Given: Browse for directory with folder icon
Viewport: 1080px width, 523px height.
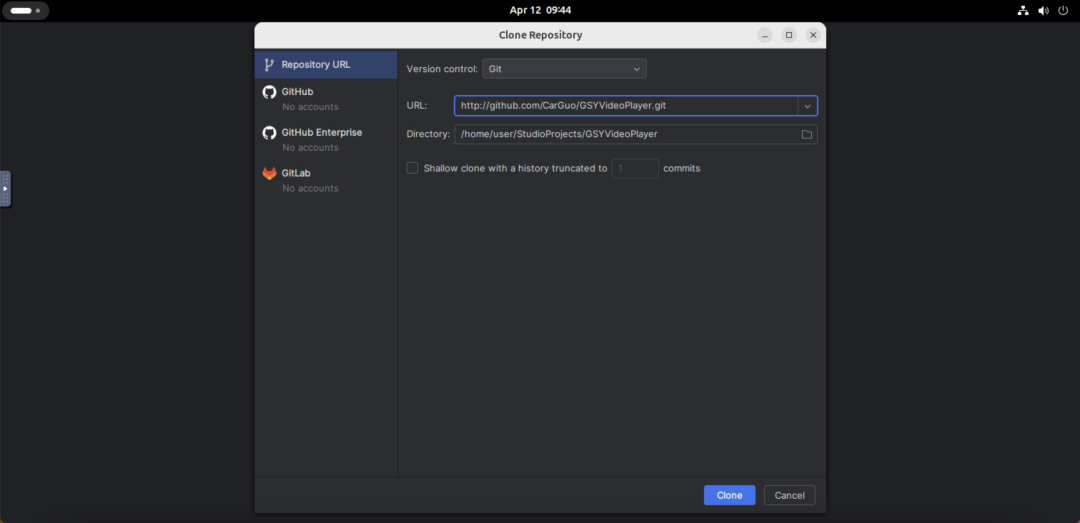Looking at the screenshot, I should (x=807, y=134).
